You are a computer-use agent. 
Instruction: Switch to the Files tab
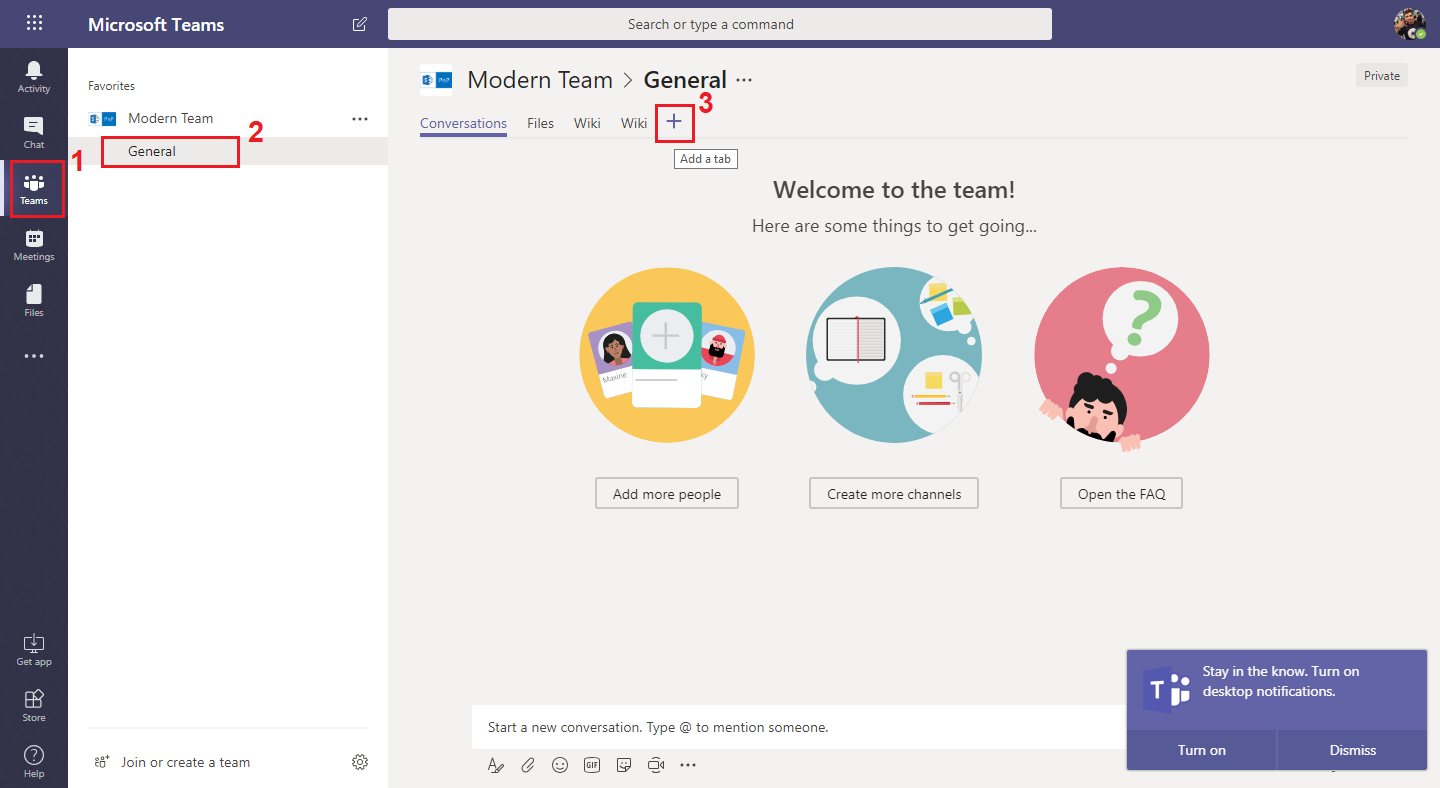tap(540, 123)
